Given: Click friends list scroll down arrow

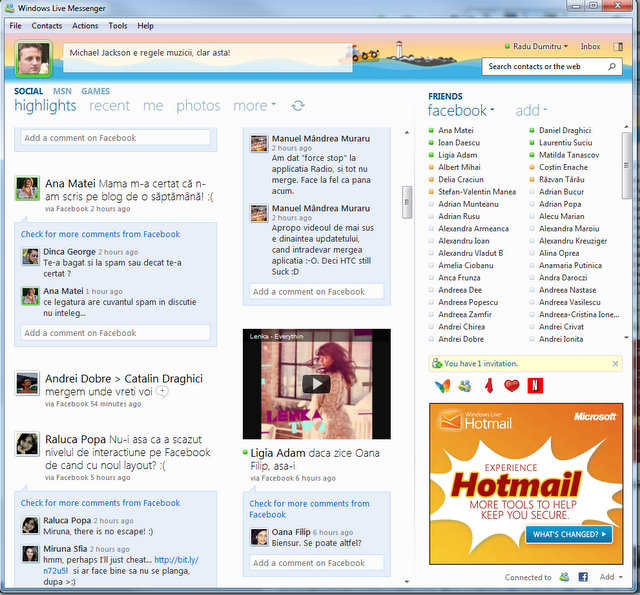Looking at the screenshot, I should (x=626, y=337).
